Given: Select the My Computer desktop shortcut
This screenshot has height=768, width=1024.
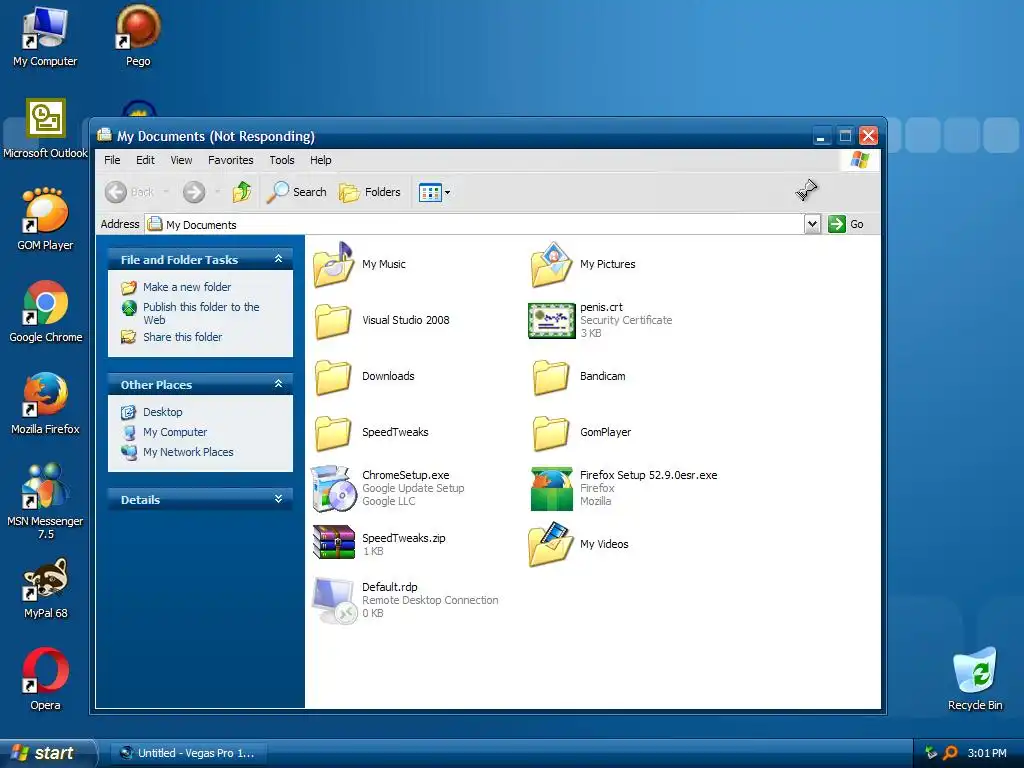Looking at the screenshot, I should 44,37.
